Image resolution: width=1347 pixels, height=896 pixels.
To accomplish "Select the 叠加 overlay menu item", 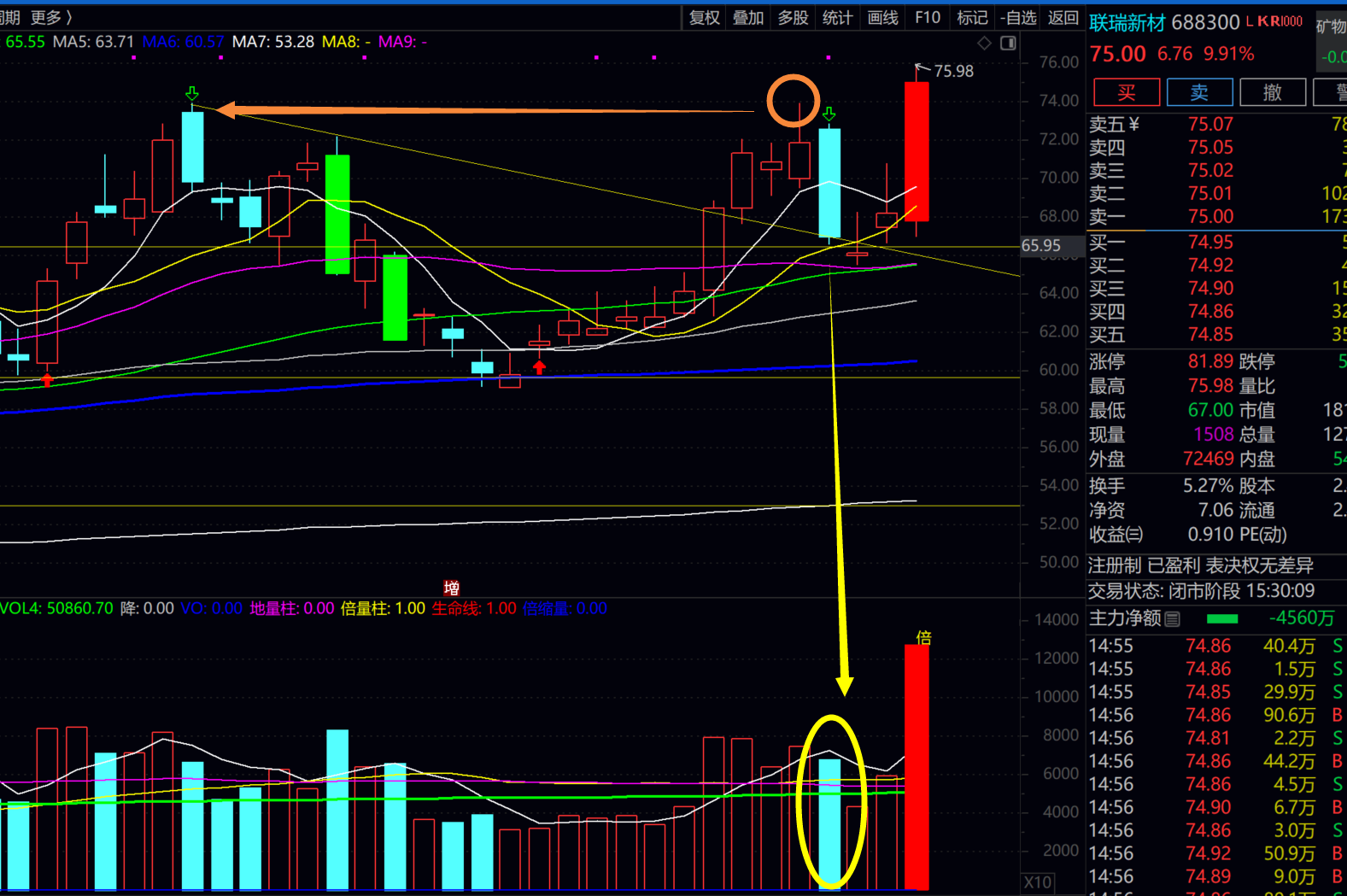I will (x=748, y=17).
